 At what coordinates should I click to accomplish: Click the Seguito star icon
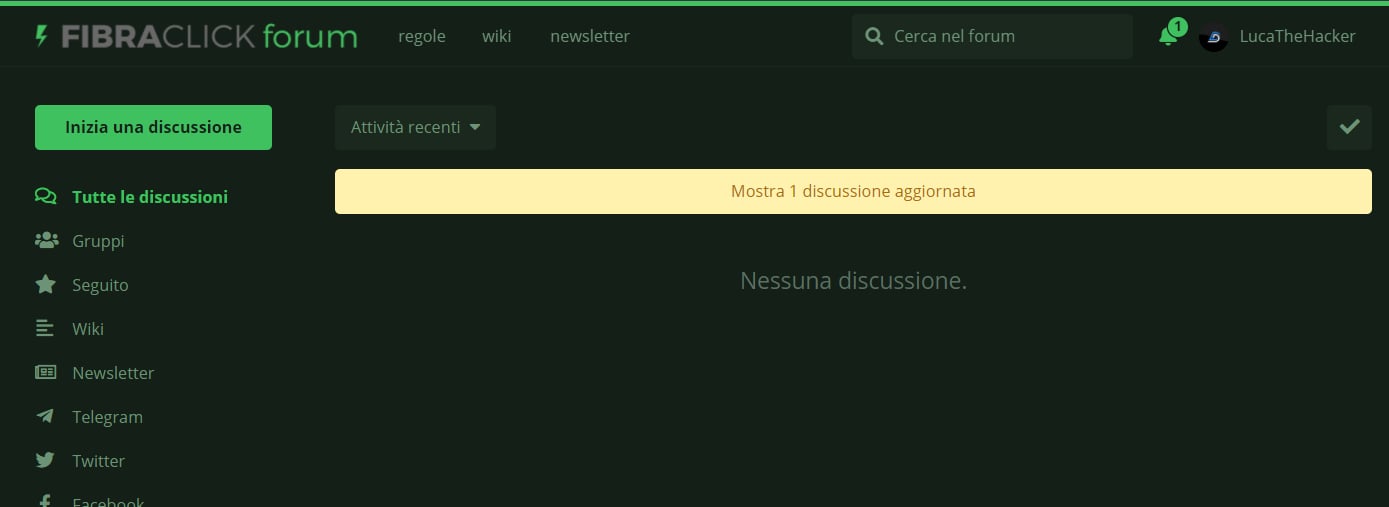point(46,285)
